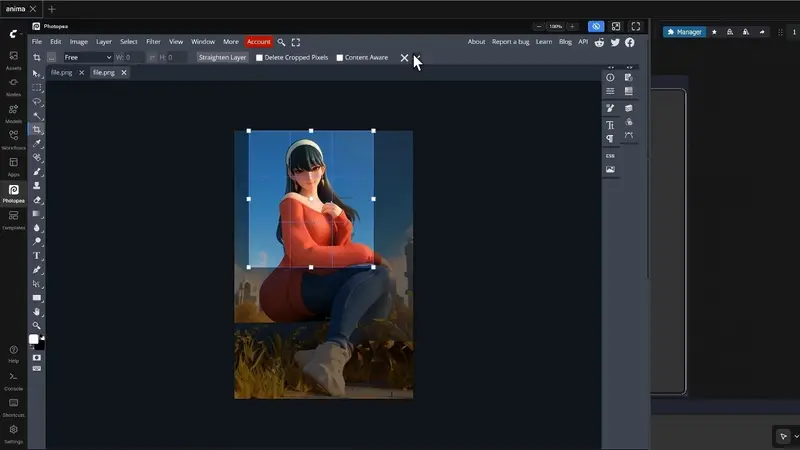Select the Hand tool
The height and width of the screenshot is (450, 800).
[37, 311]
